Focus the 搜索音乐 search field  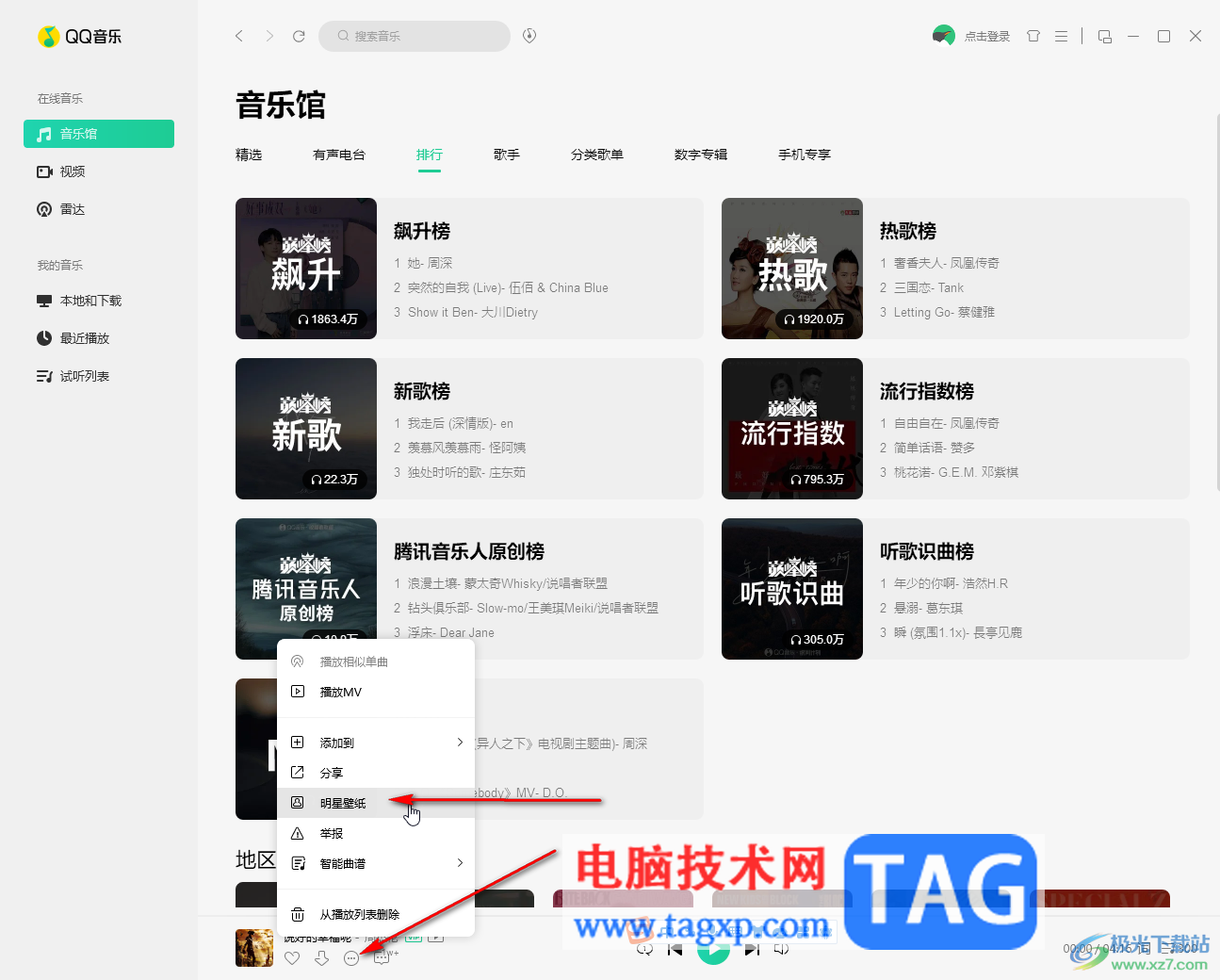[415, 36]
